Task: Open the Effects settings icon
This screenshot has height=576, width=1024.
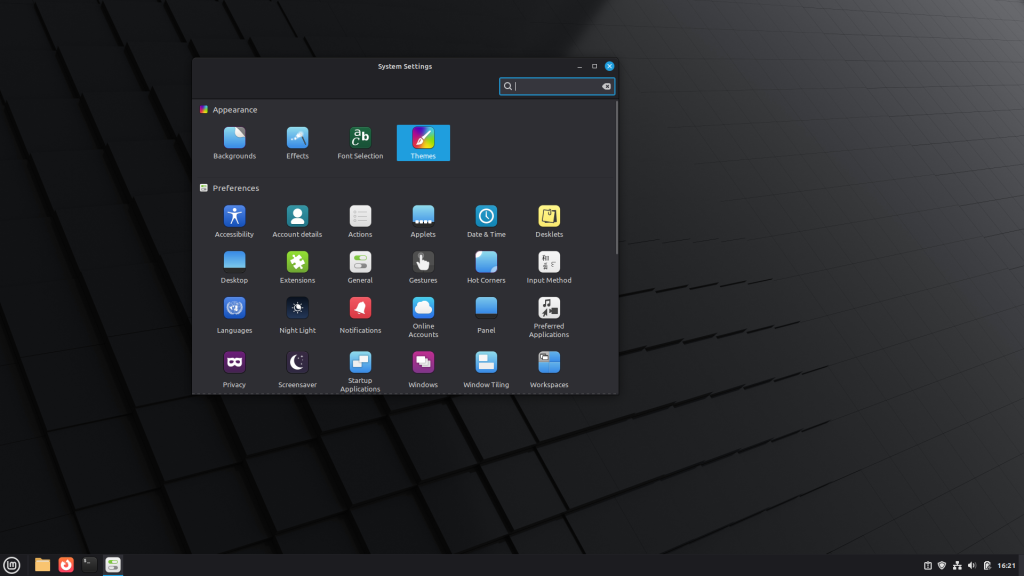Action: tap(297, 142)
